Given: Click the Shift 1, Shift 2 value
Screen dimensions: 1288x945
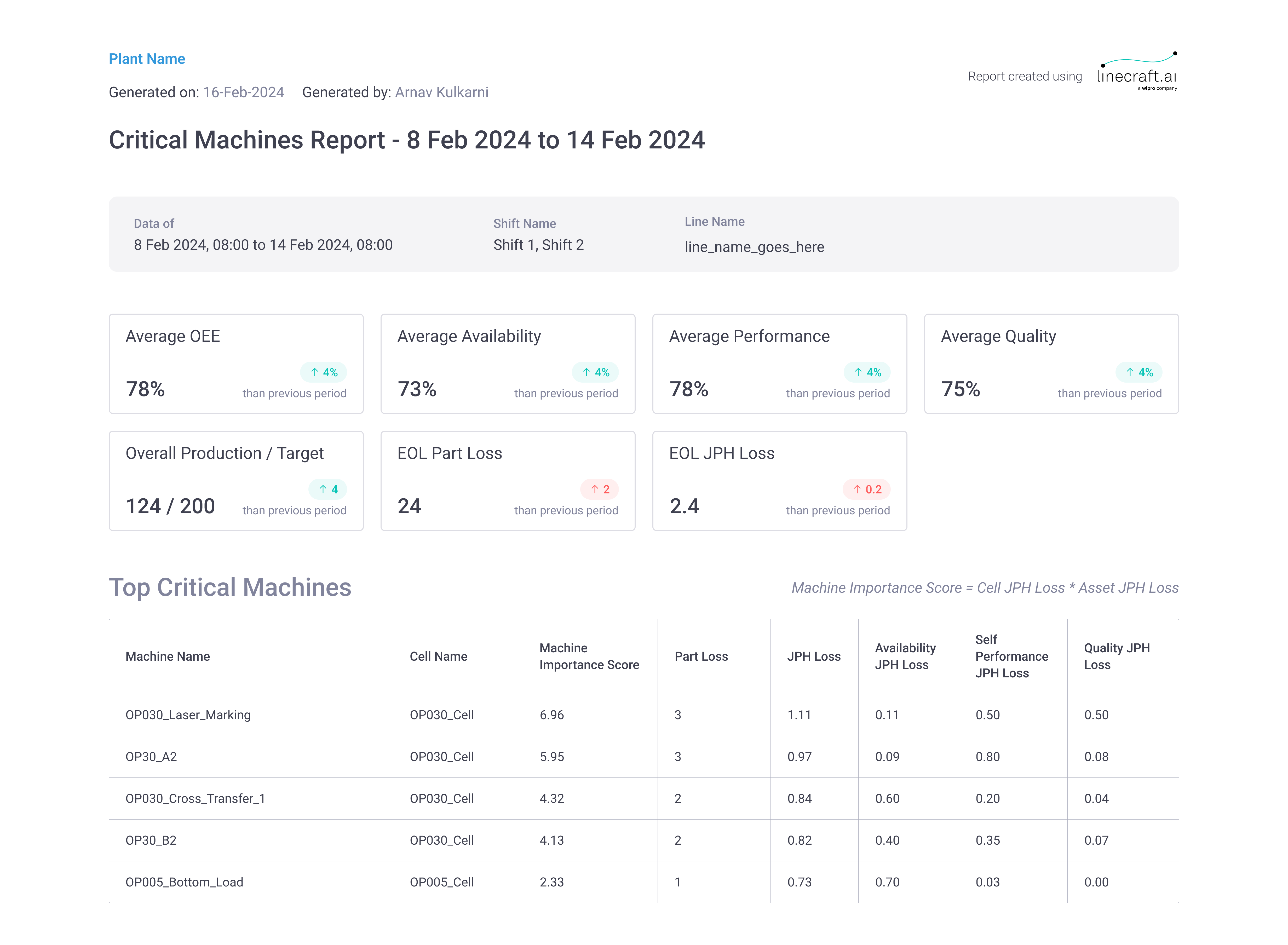Looking at the screenshot, I should [x=538, y=245].
